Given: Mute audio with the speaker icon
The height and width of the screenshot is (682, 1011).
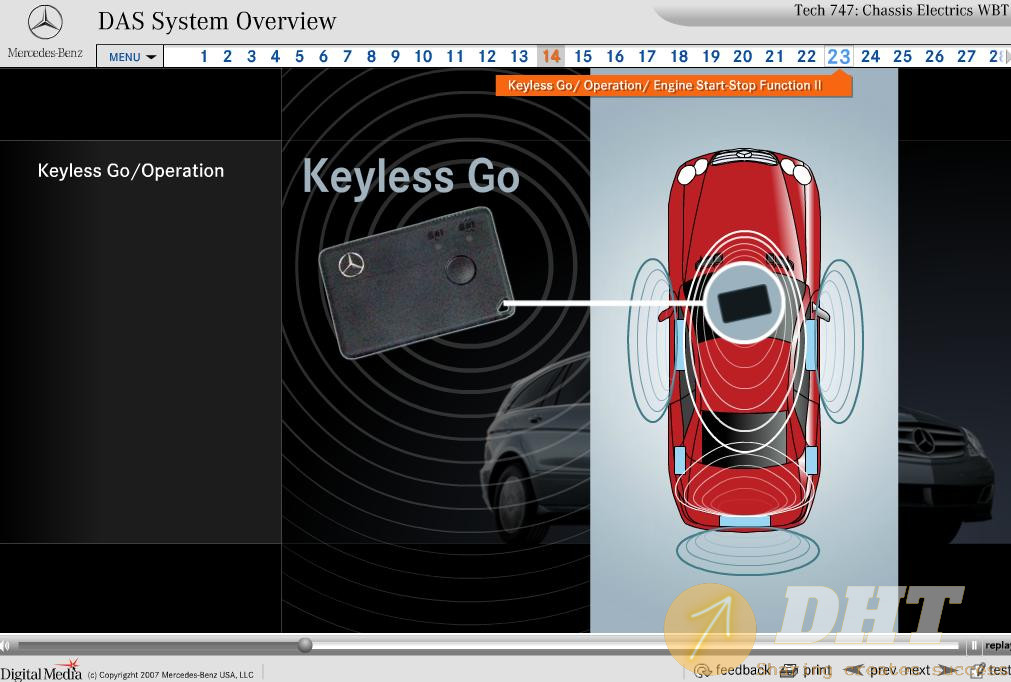Looking at the screenshot, I should pos(5,645).
